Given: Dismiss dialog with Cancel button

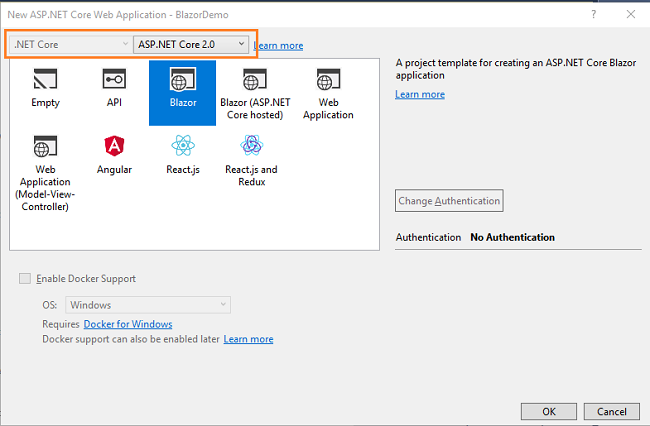Looking at the screenshot, I should (x=611, y=411).
